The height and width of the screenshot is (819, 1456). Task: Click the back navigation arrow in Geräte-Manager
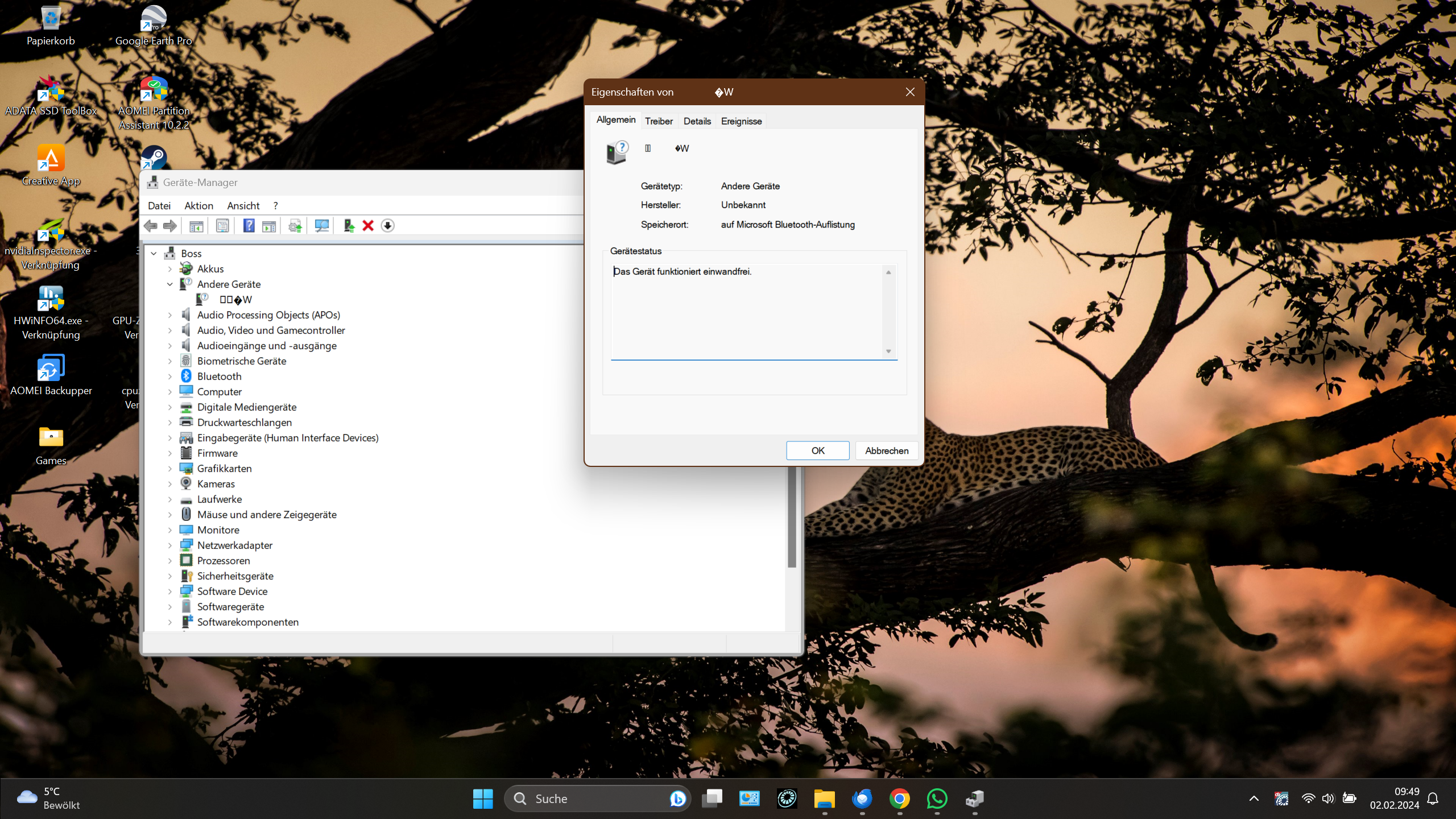(x=151, y=226)
